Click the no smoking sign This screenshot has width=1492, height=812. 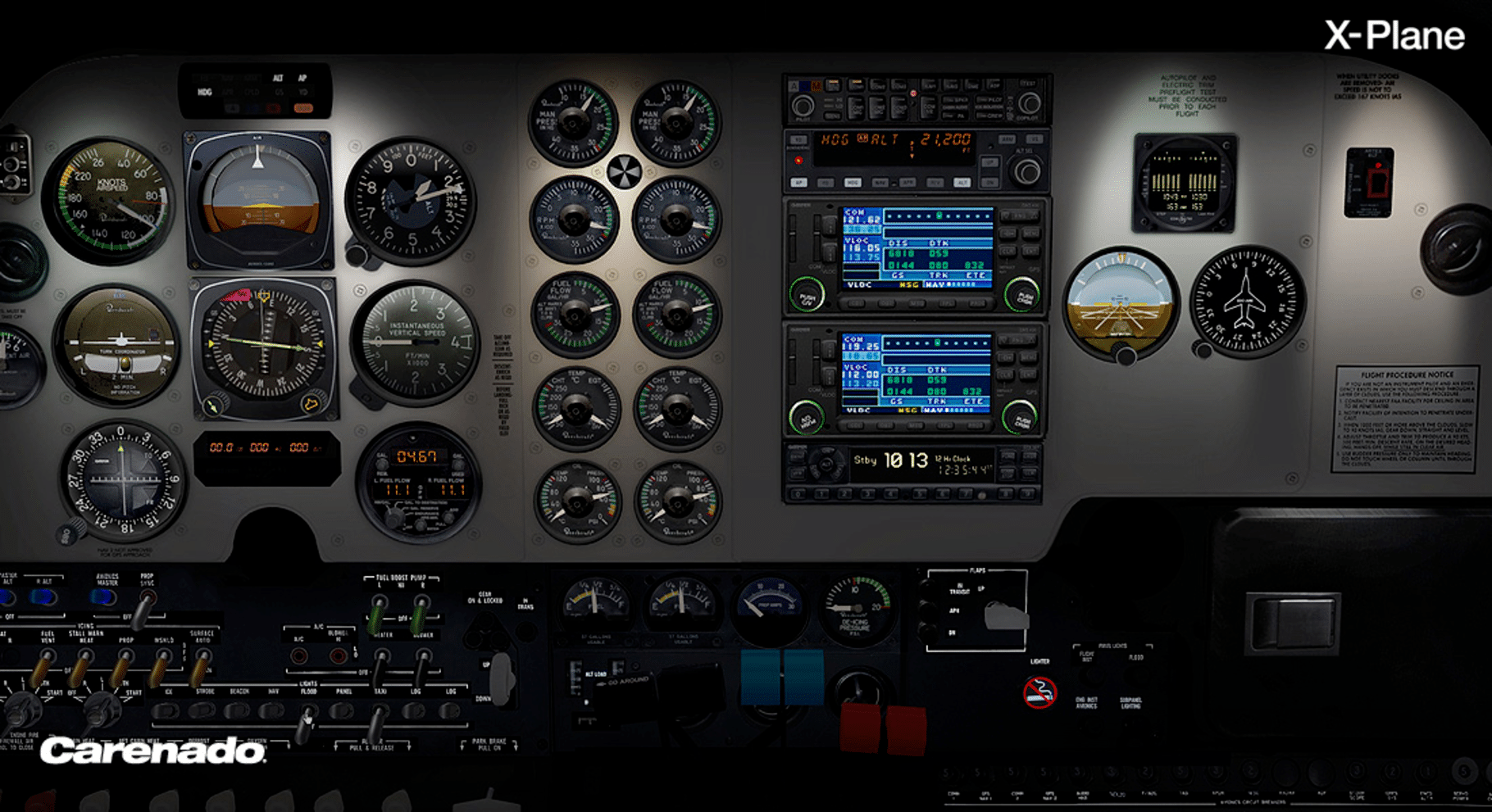1039,692
